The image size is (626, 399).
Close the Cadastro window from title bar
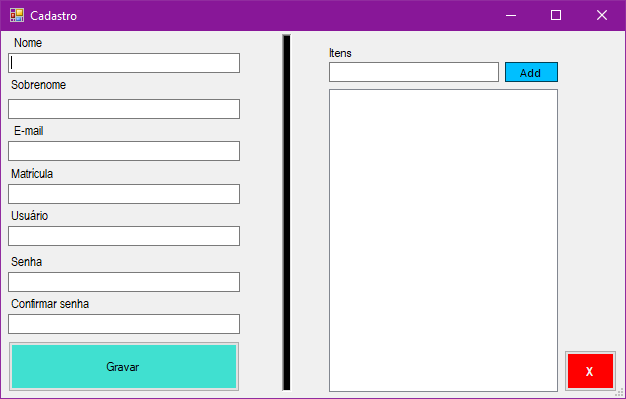[602, 16]
